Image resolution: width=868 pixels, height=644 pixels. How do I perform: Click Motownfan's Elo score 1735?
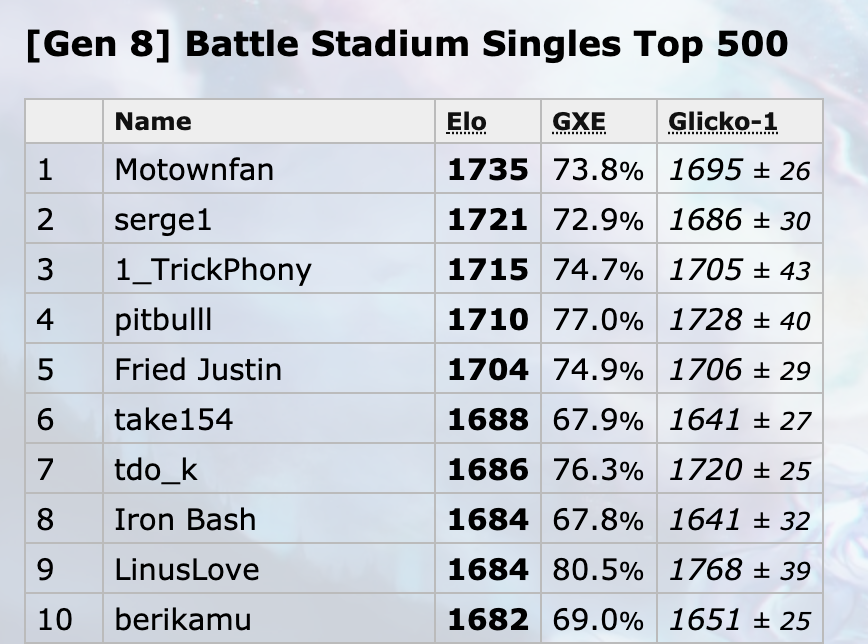(x=488, y=169)
